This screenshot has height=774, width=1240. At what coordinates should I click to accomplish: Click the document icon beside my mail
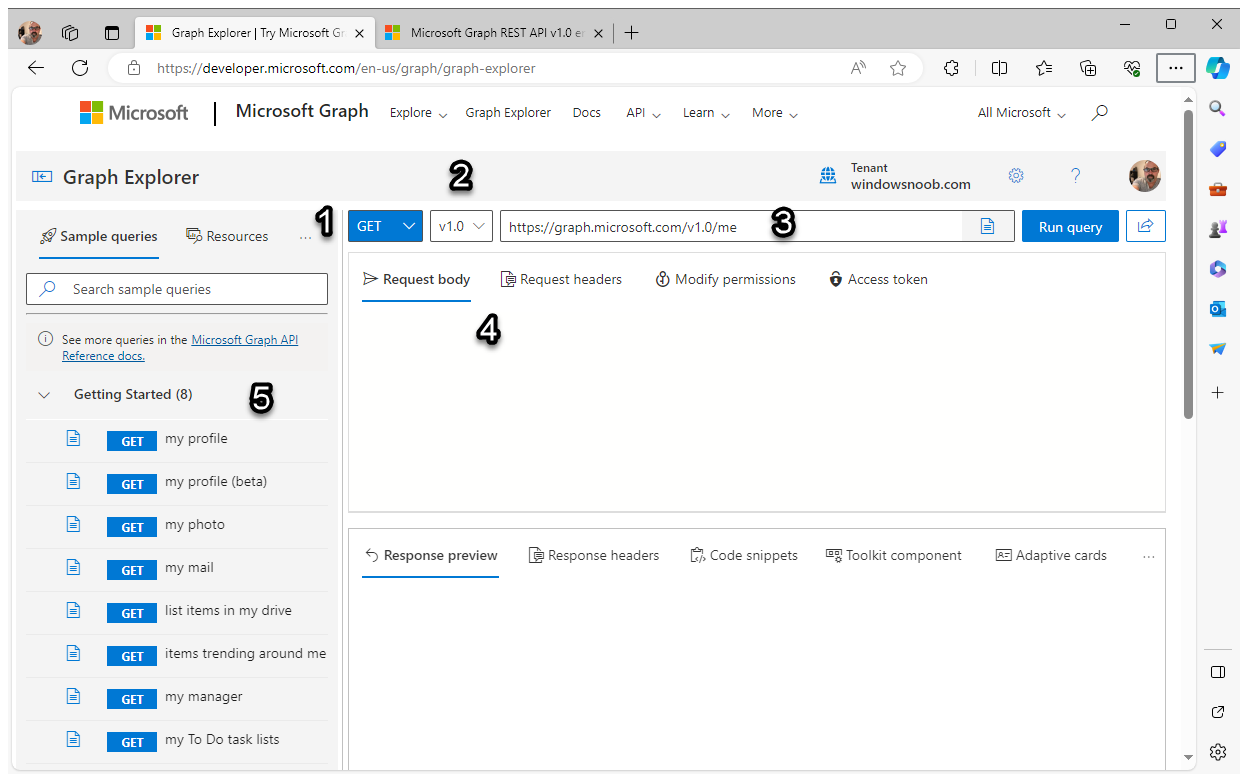73,567
